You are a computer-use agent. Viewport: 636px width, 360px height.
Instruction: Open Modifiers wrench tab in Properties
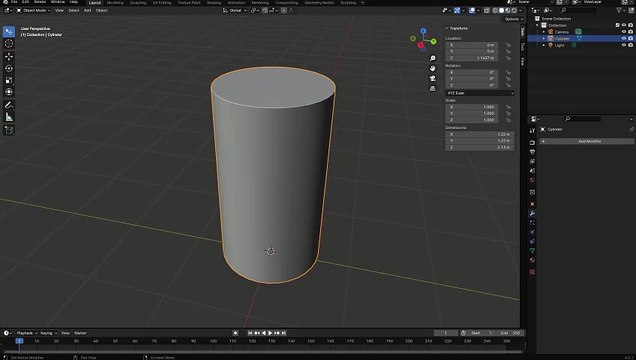point(532,213)
